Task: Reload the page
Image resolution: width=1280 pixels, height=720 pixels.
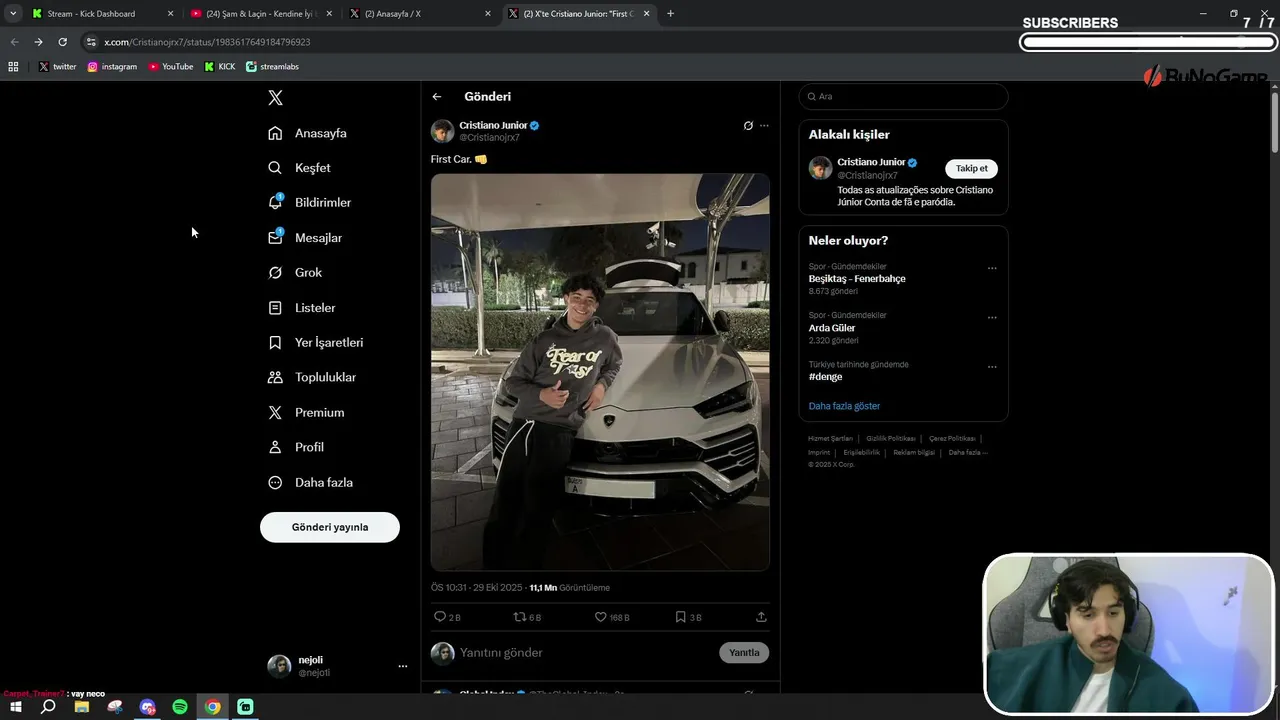Action: (x=62, y=42)
